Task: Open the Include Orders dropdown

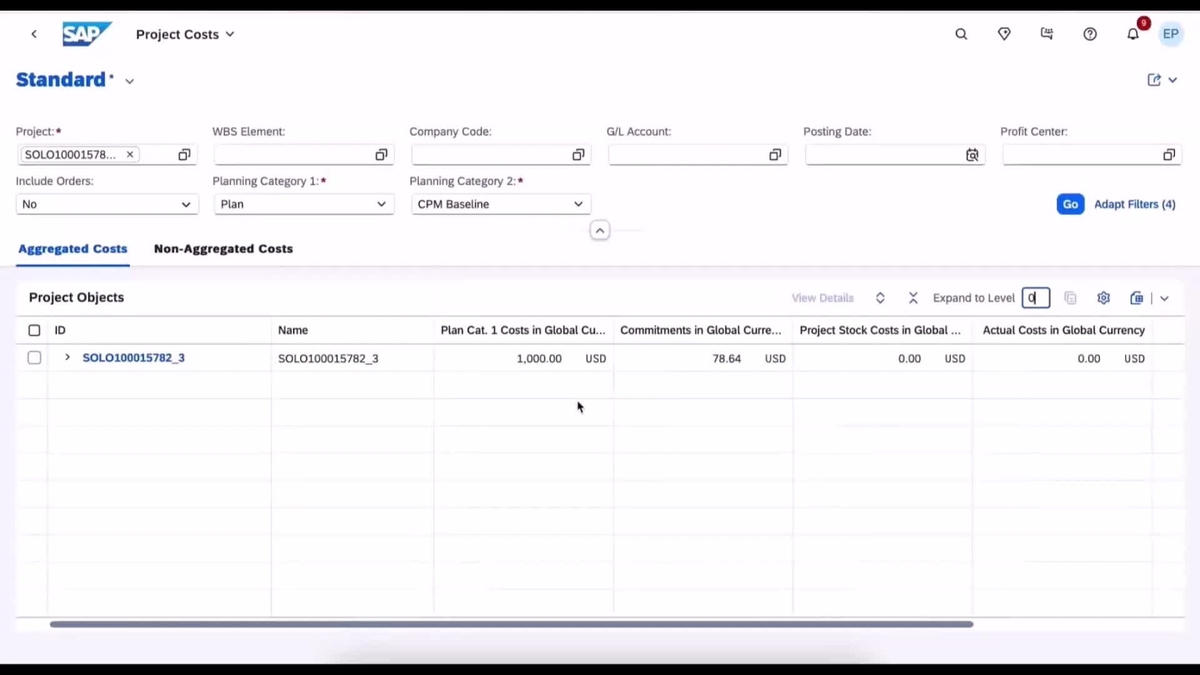Action: point(107,204)
